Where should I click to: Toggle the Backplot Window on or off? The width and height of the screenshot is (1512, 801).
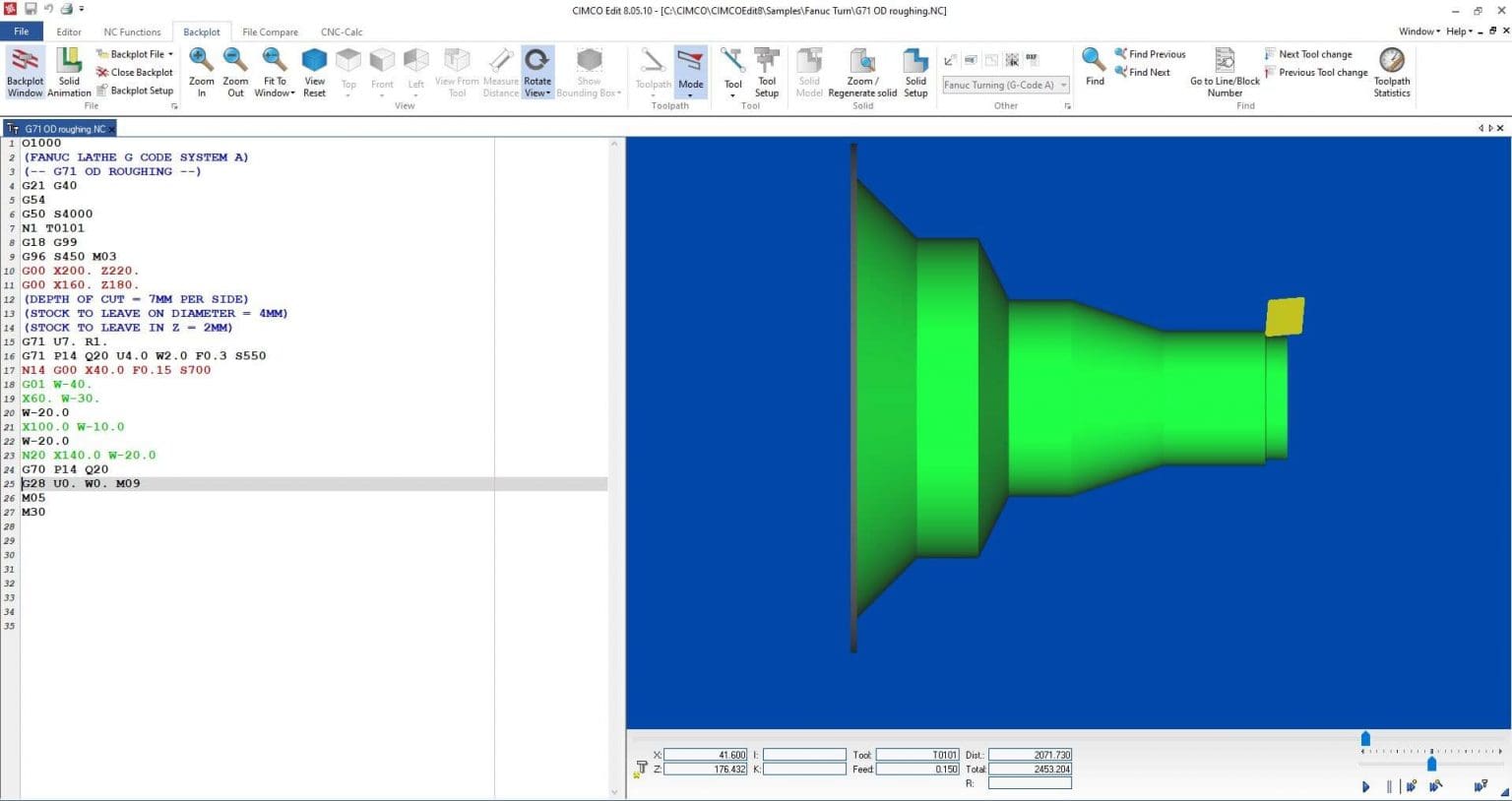25,71
